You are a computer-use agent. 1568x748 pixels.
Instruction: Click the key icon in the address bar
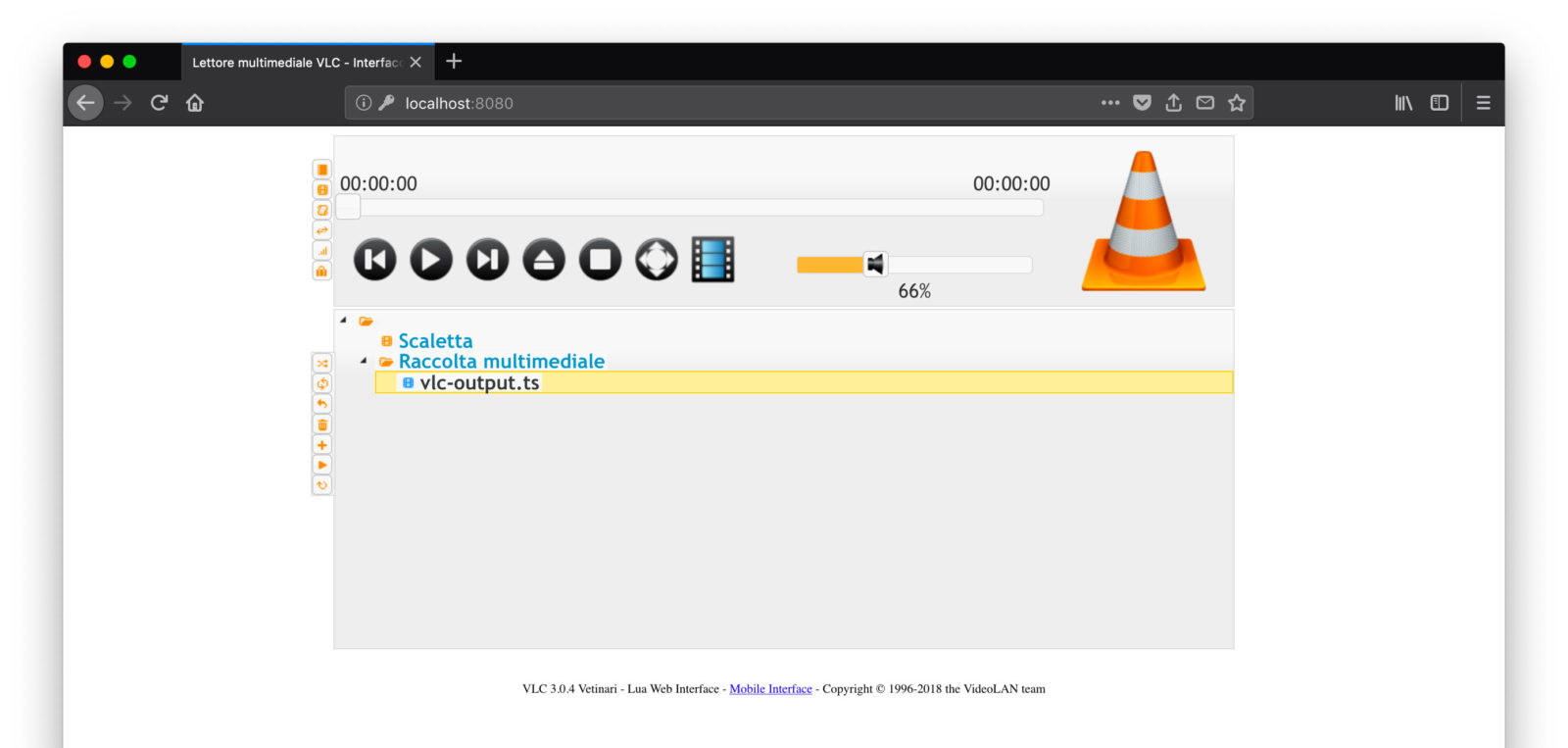click(386, 103)
